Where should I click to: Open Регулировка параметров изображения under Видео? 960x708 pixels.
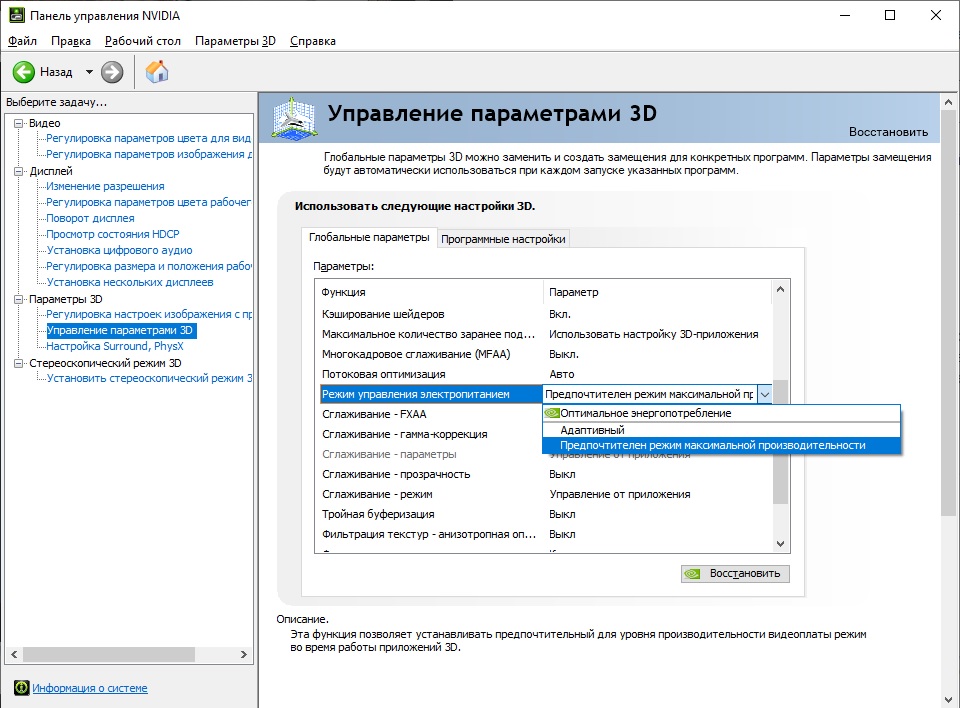[149, 154]
